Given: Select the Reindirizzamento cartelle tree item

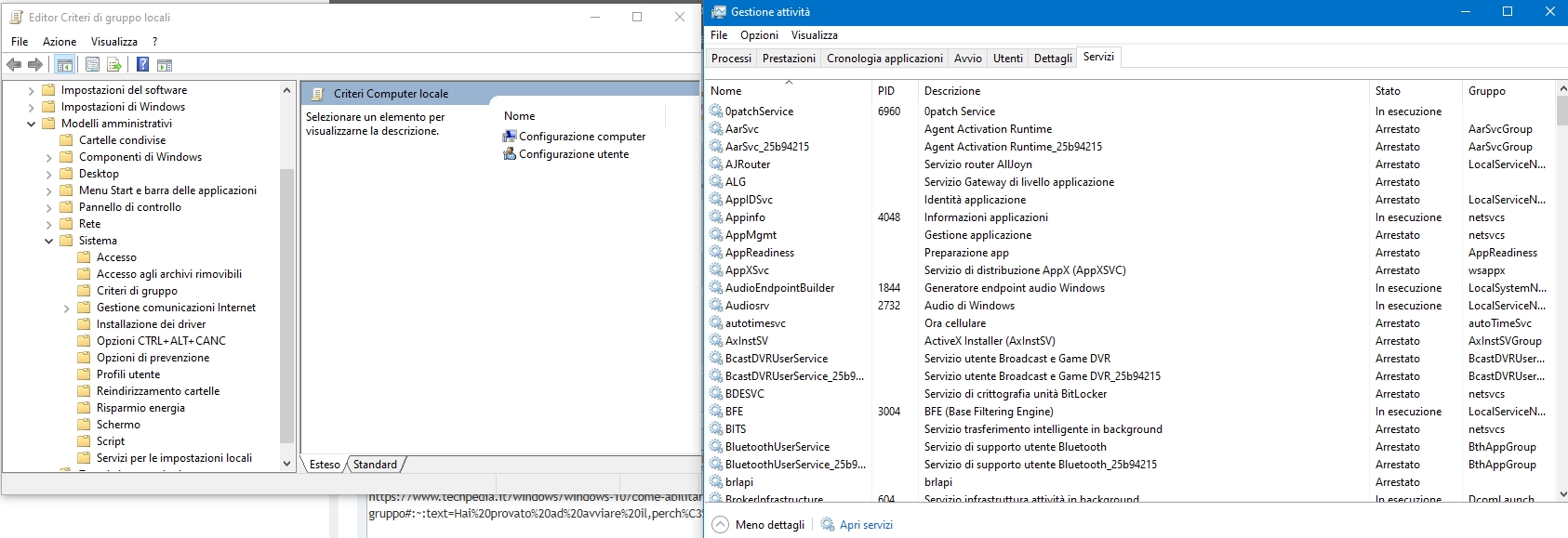Looking at the screenshot, I should (158, 391).
